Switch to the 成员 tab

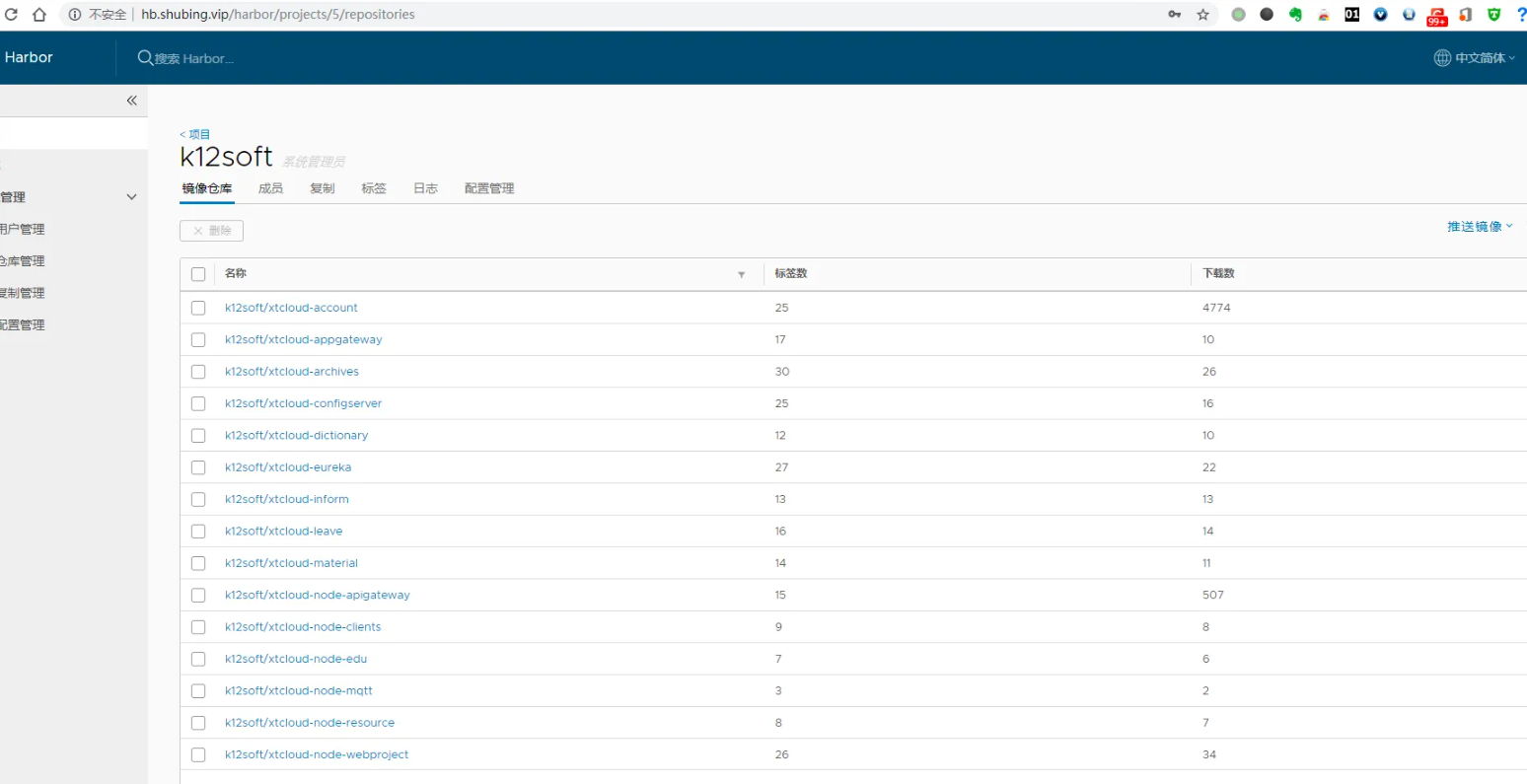click(x=270, y=188)
